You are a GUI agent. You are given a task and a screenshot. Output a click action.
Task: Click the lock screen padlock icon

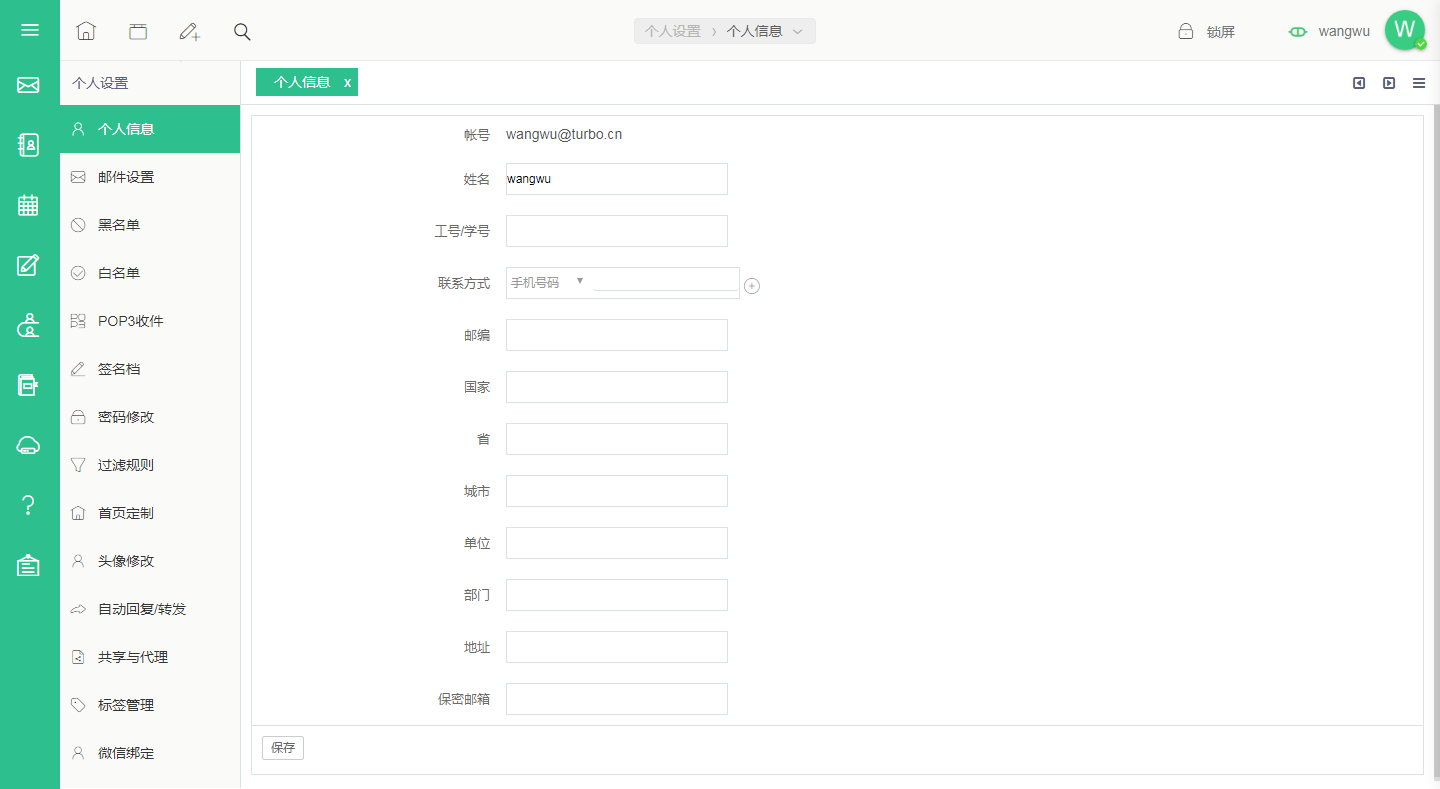click(x=1186, y=31)
